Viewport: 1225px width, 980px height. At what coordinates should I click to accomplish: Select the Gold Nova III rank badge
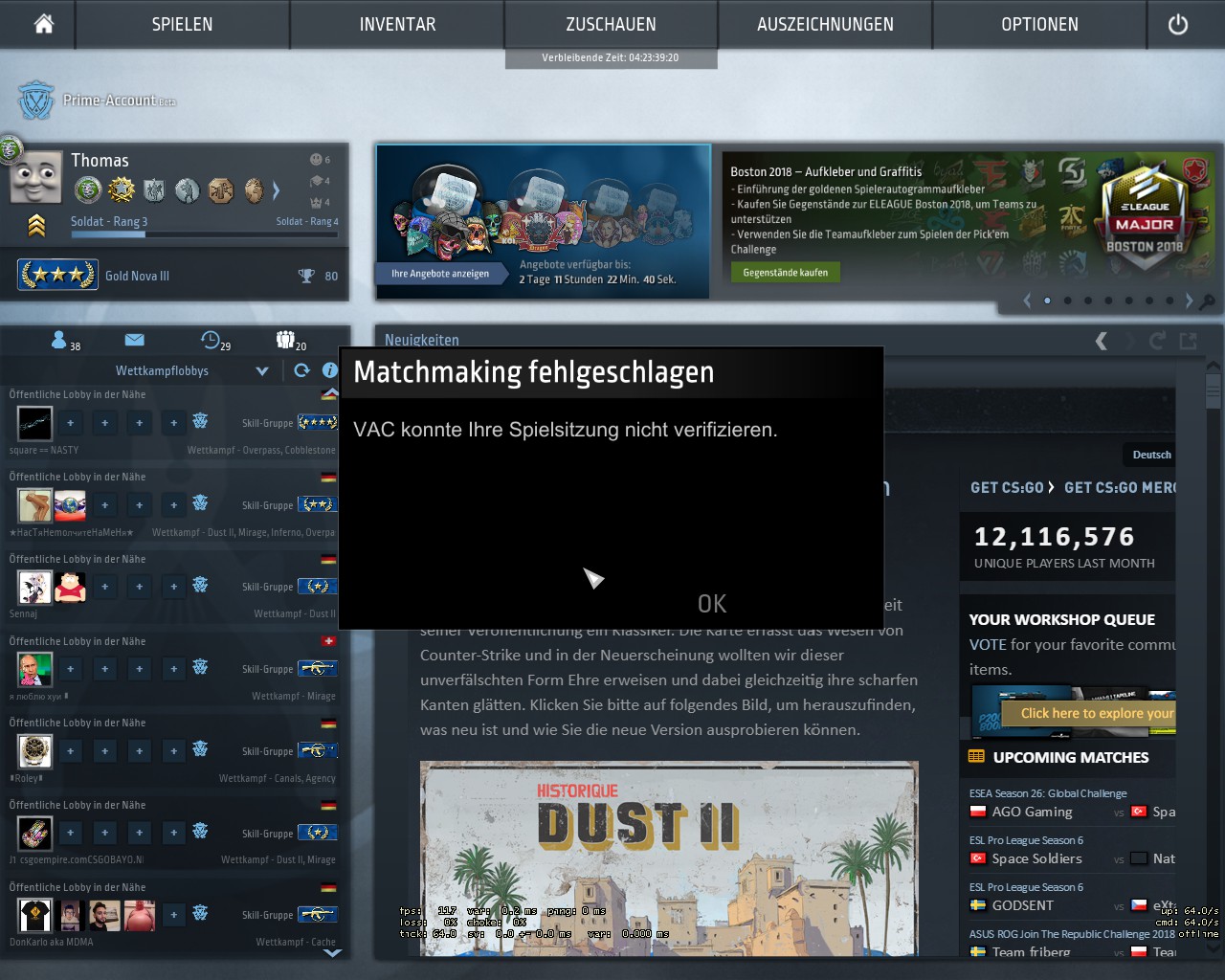tap(57, 275)
